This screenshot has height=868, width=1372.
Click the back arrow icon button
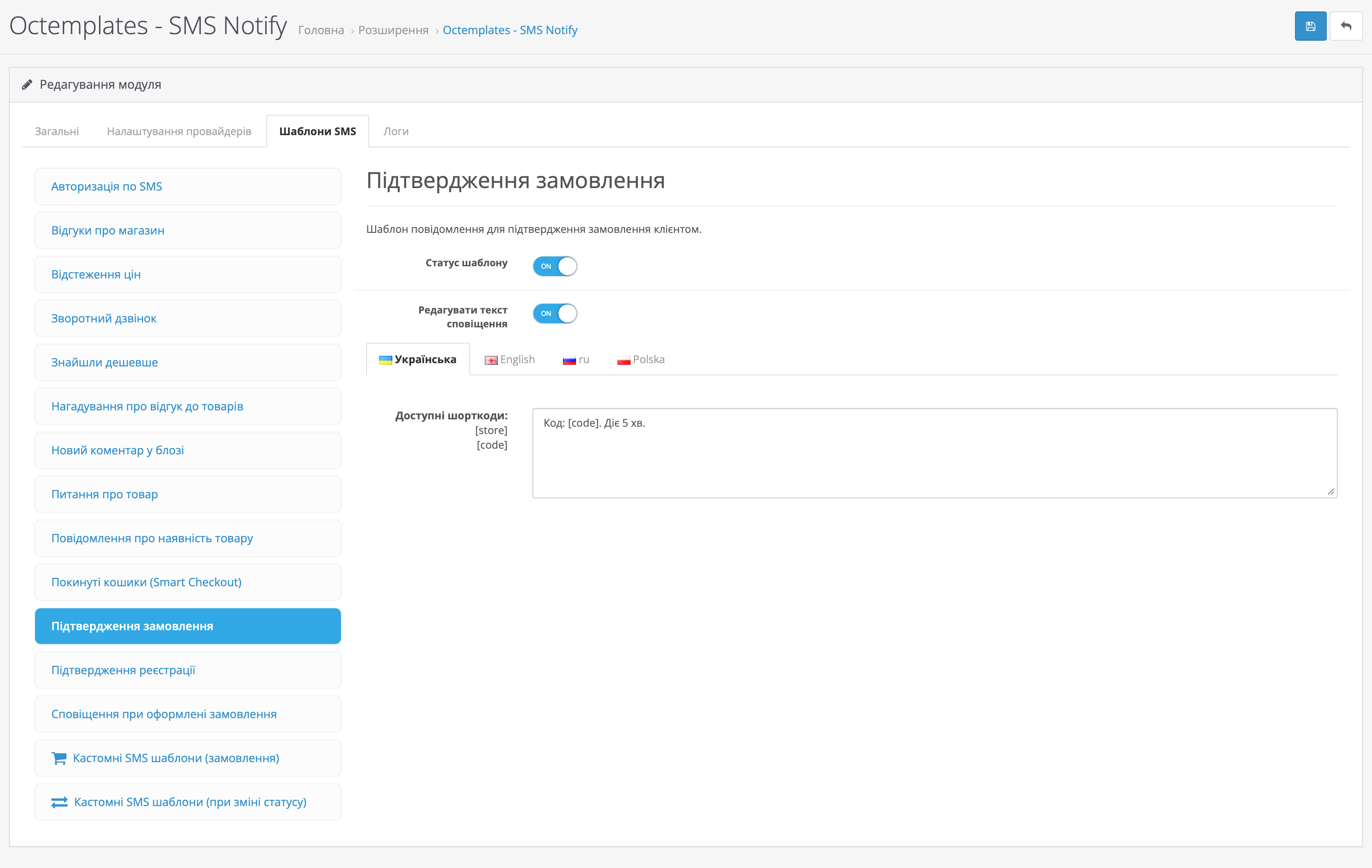pyautogui.click(x=1346, y=26)
